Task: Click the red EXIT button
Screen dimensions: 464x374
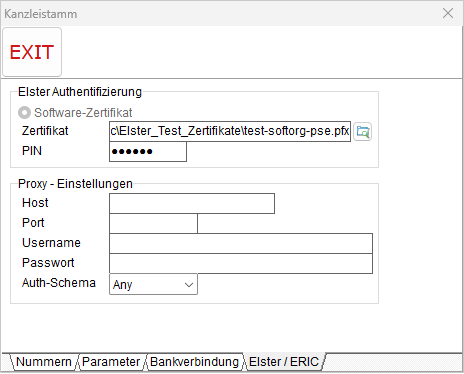Action: (32, 52)
